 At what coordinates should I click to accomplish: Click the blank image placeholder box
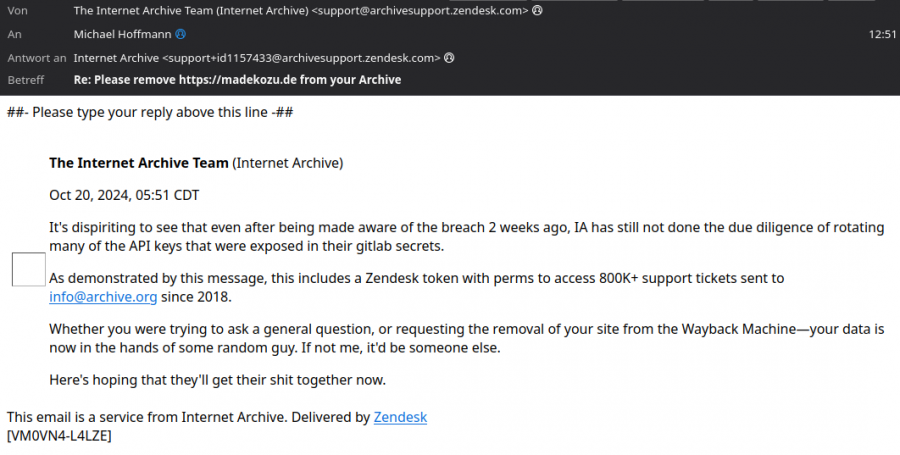(29, 269)
